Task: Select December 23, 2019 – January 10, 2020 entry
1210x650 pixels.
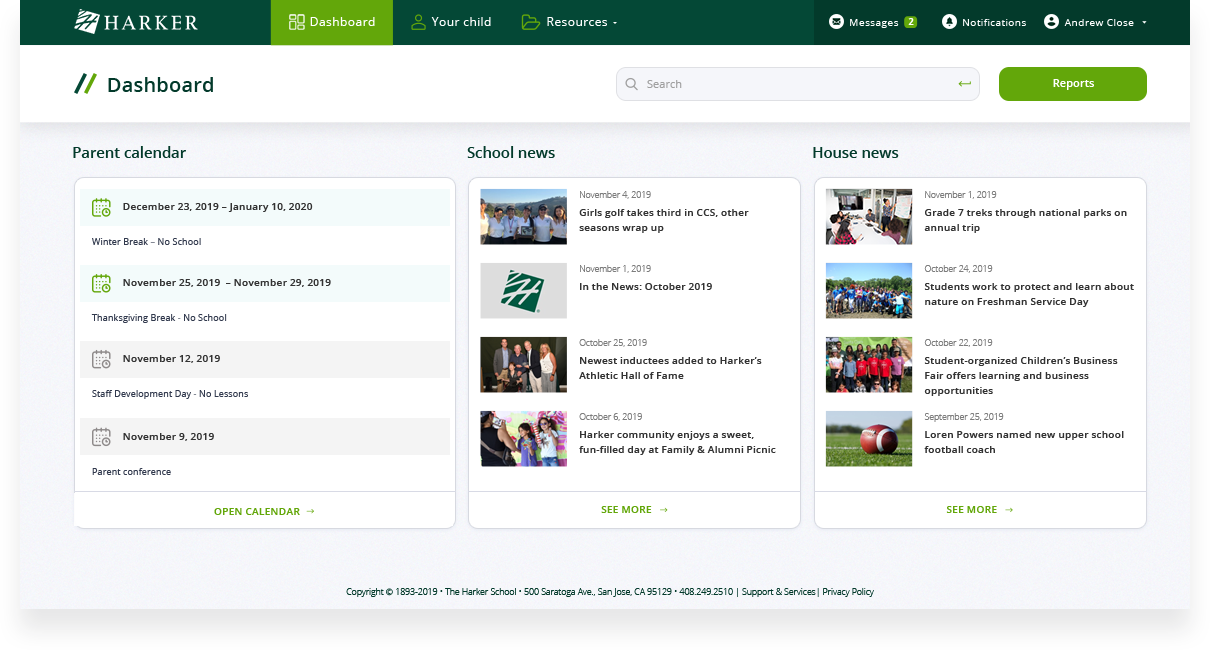Action: 265,207
